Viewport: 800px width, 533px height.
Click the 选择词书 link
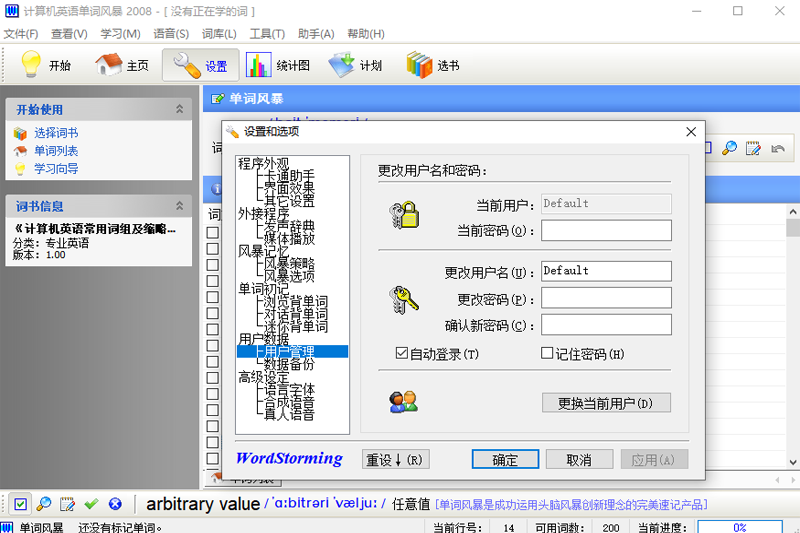coord(56,133)
